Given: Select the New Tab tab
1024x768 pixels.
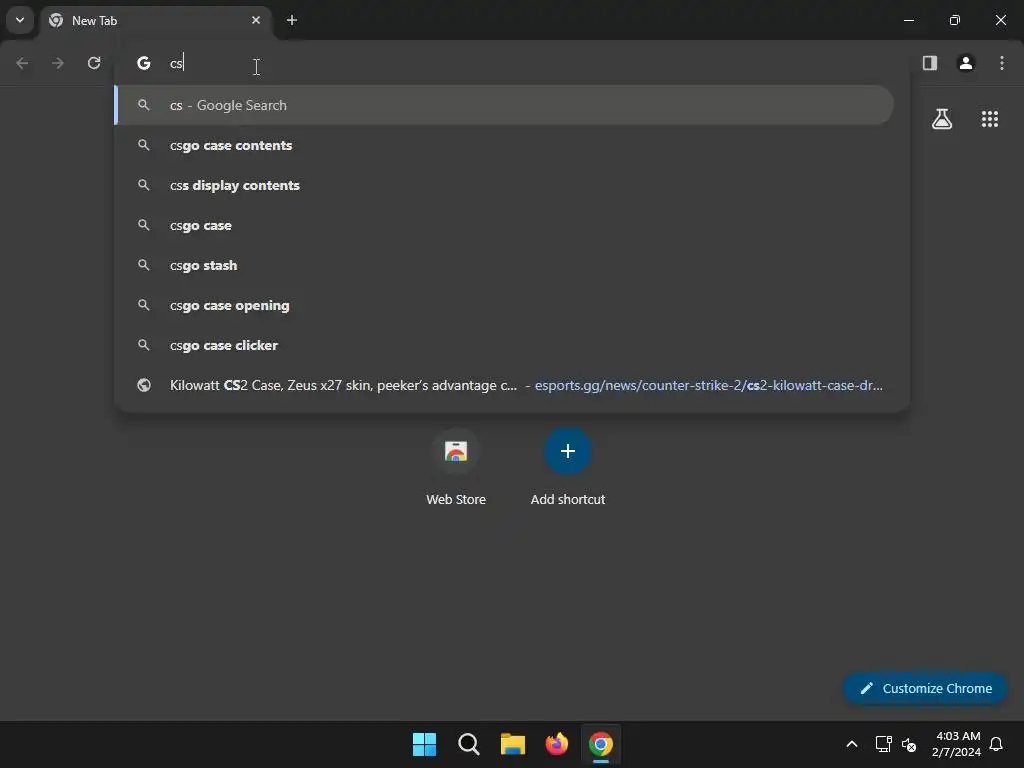Looking at the screenshot, I should click(x=155, y=20).
